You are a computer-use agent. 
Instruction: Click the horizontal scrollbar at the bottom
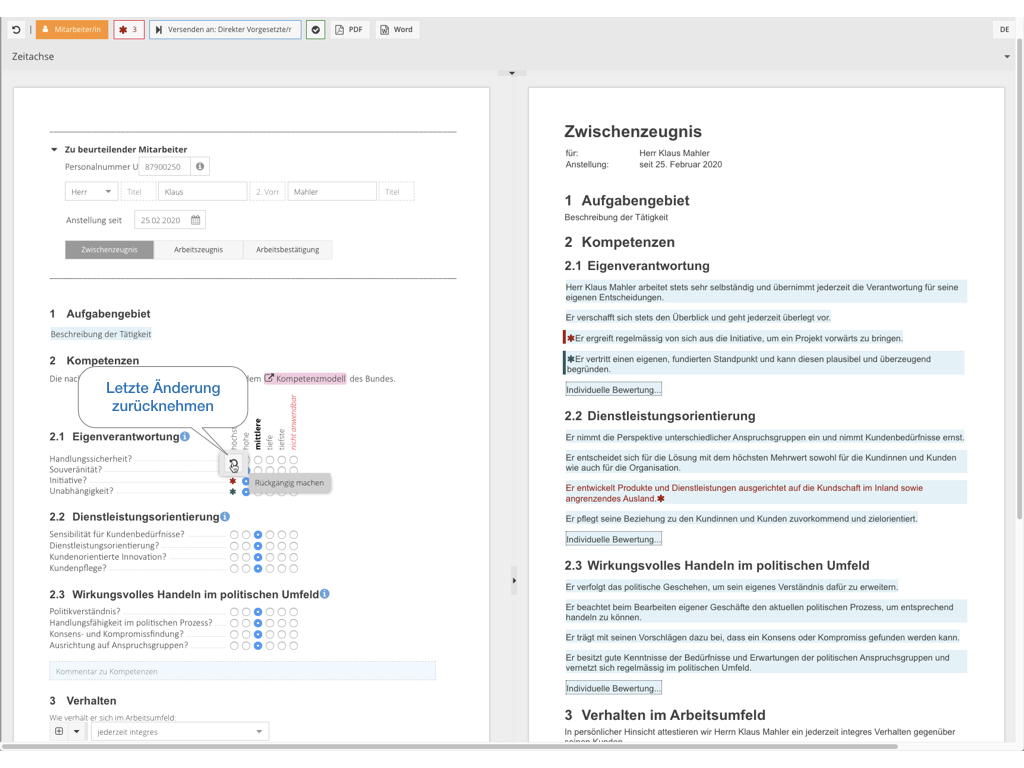coord(450,746)
